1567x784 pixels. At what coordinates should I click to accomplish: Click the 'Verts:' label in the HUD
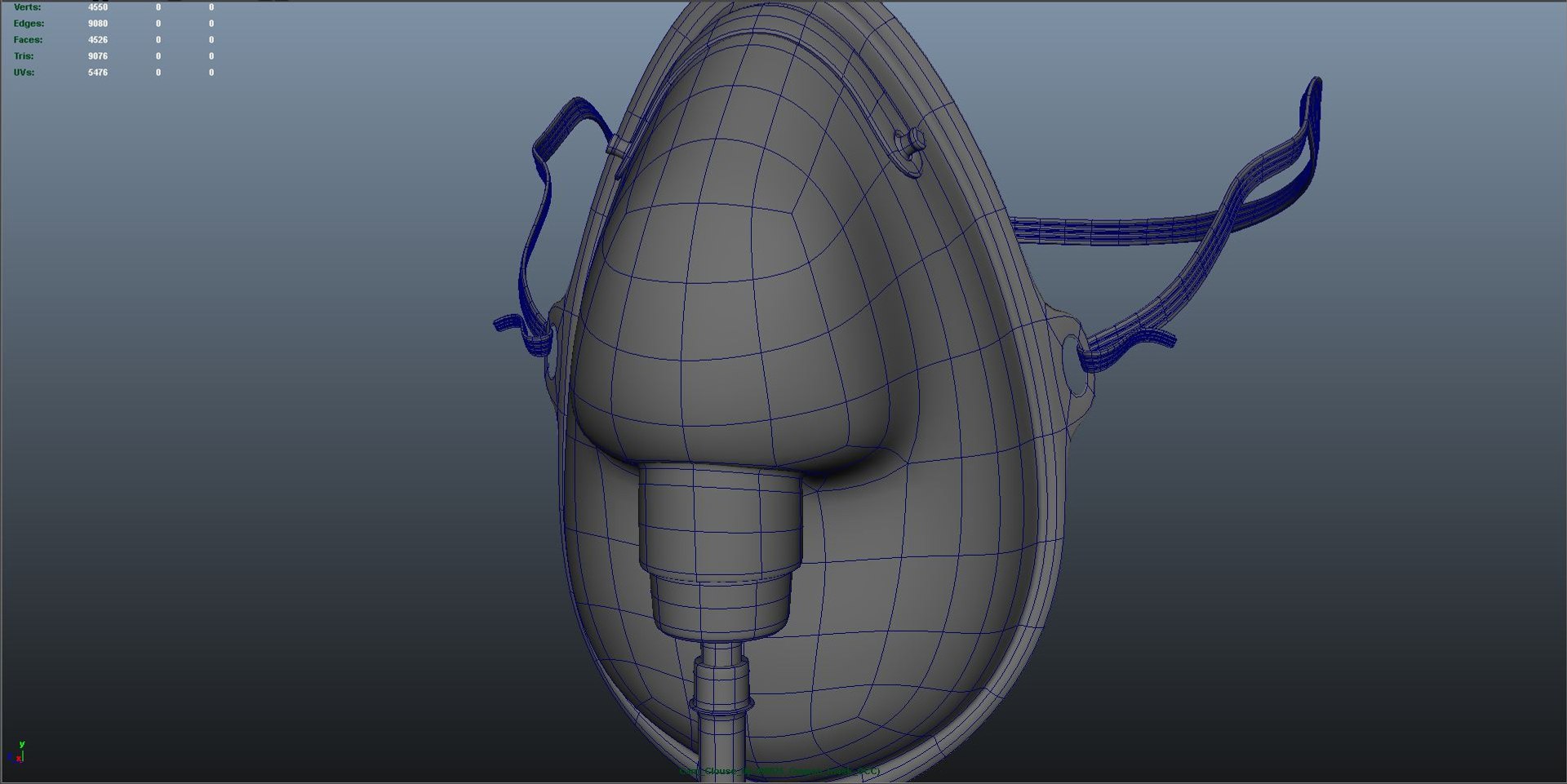coord(27,7)
